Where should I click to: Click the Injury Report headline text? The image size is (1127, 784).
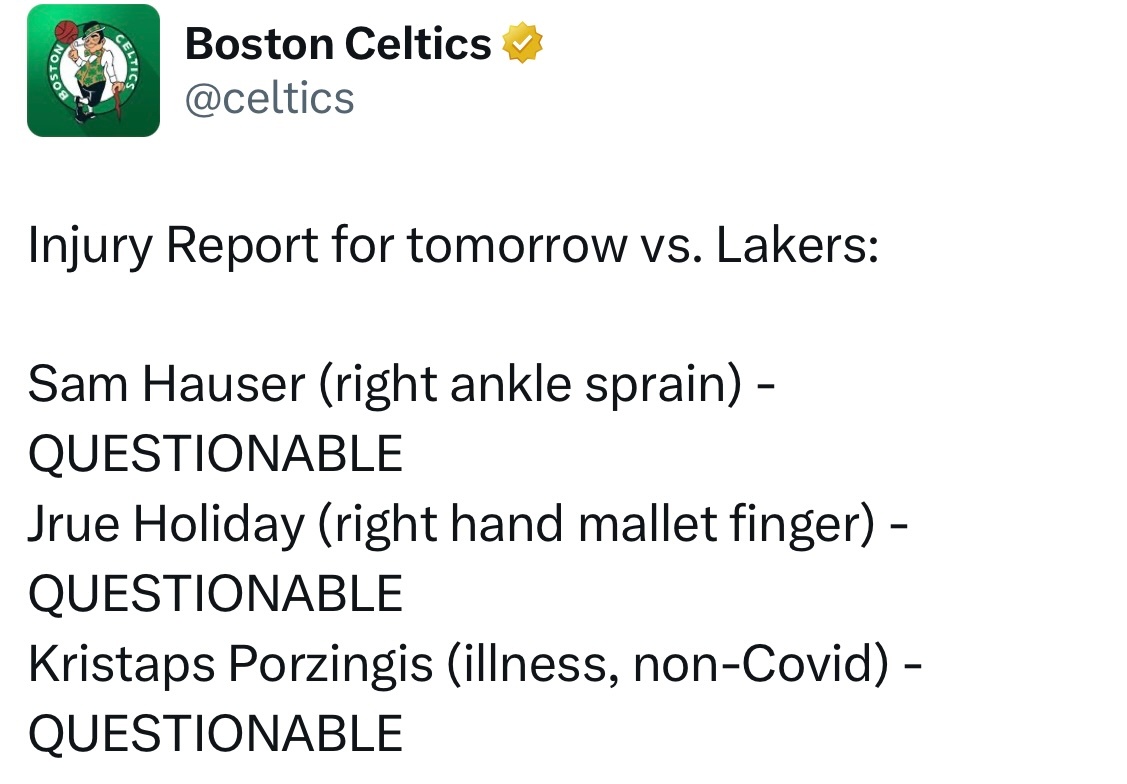click(x=453, y=246)
